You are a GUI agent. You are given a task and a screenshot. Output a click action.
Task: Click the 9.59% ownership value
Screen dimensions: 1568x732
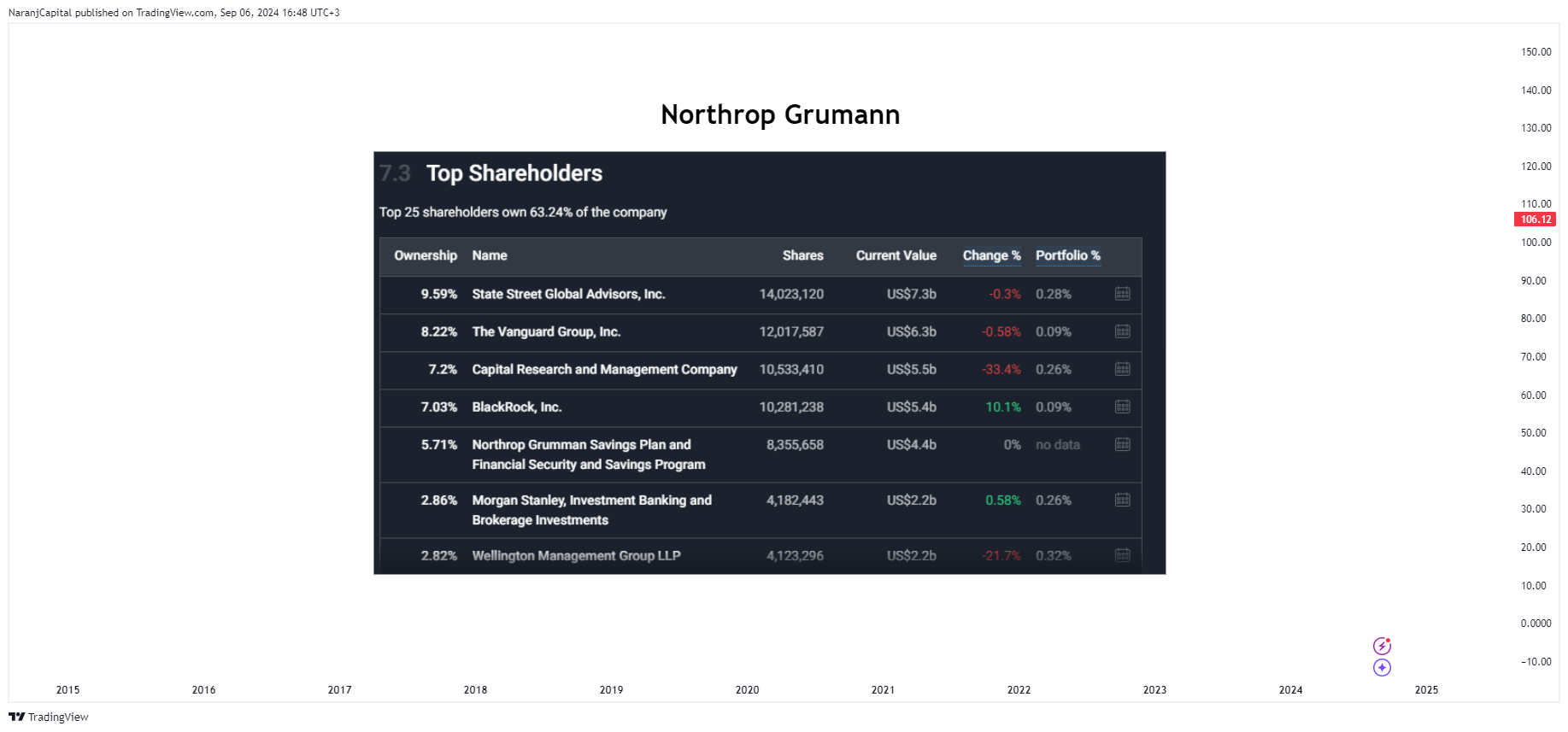438,294
